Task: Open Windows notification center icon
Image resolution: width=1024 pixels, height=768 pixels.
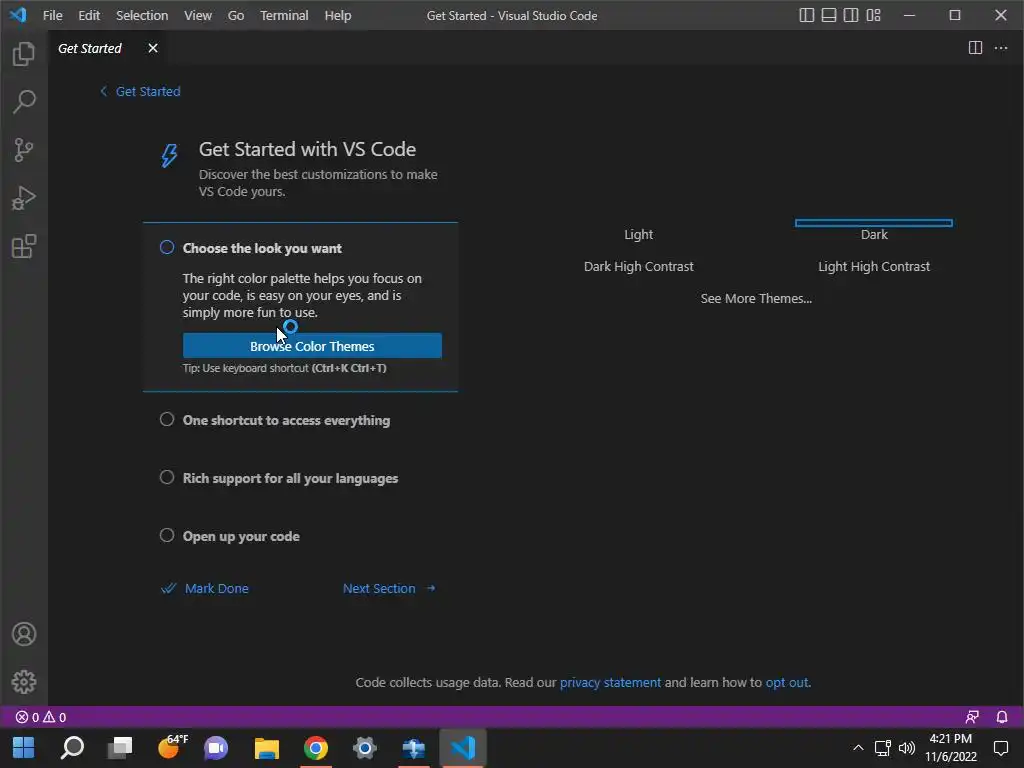Action: (1000, 747)
